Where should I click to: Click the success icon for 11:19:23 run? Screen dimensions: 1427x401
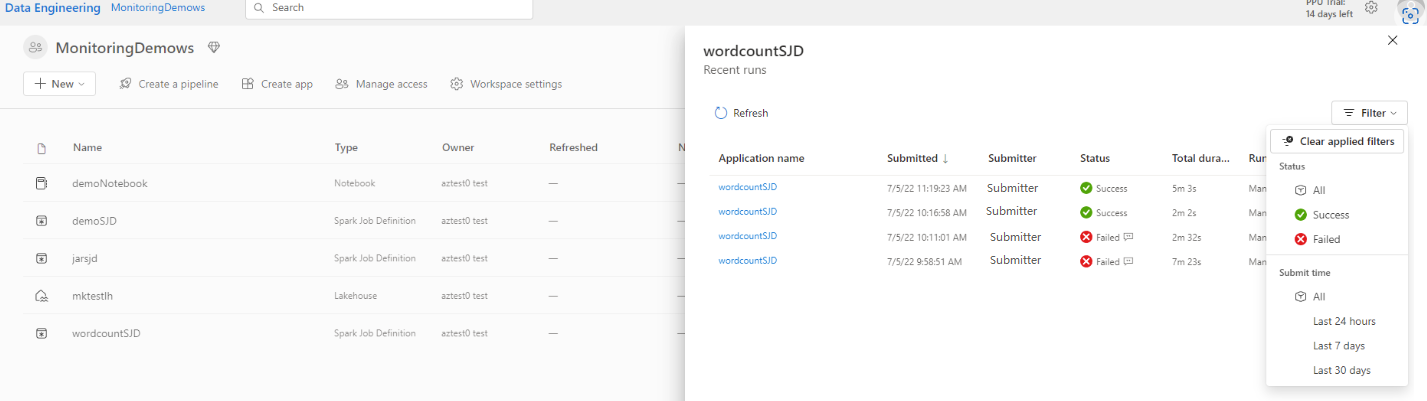(1086, 187)
